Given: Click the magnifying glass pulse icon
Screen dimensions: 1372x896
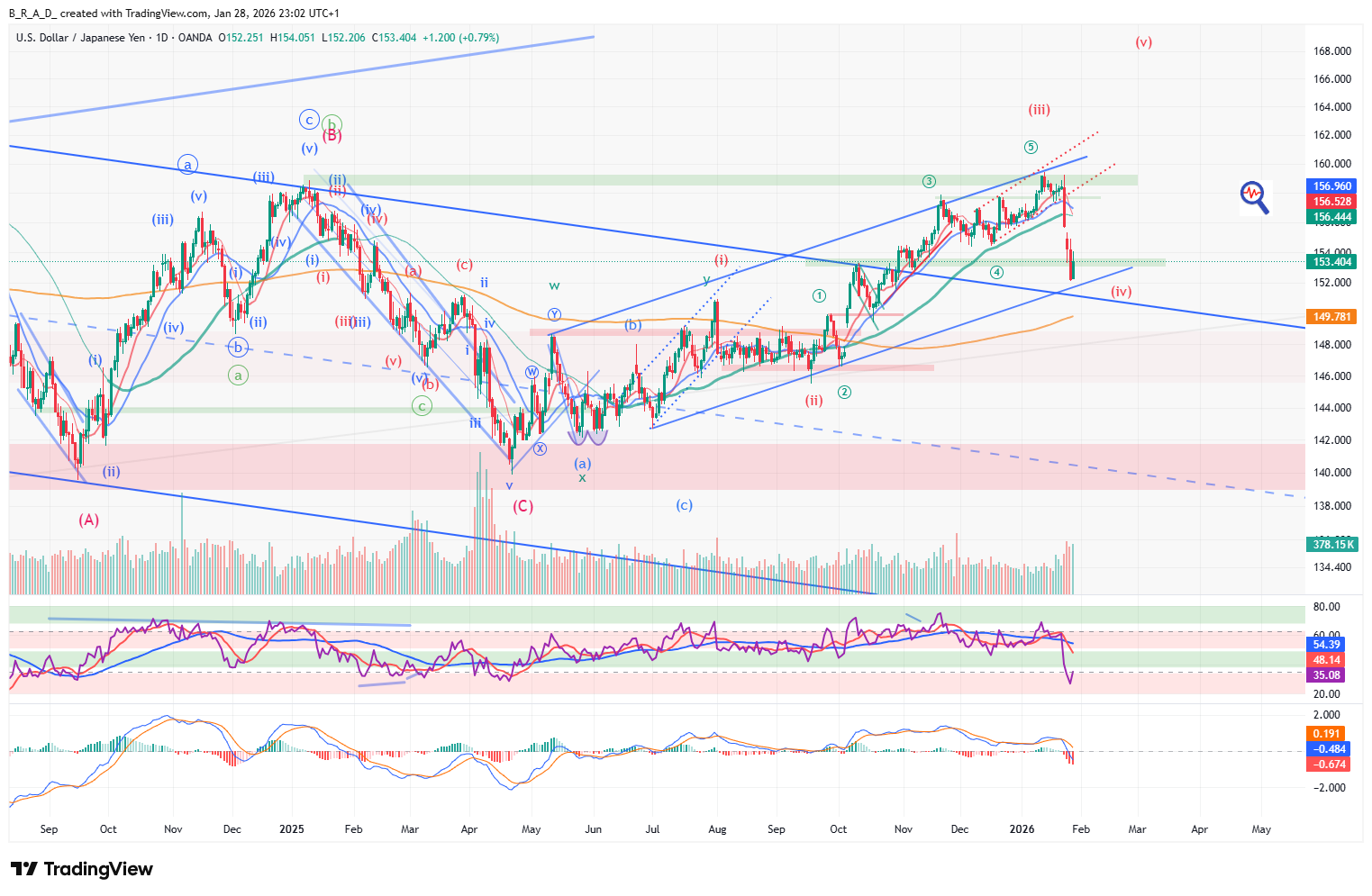Looking at the screenshot, I should (1253, 196).
